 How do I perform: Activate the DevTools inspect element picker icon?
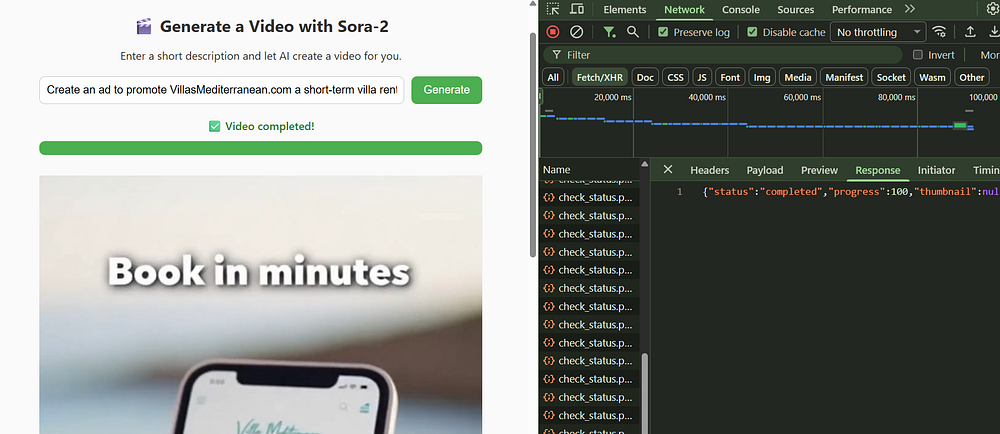coord(553,9)
